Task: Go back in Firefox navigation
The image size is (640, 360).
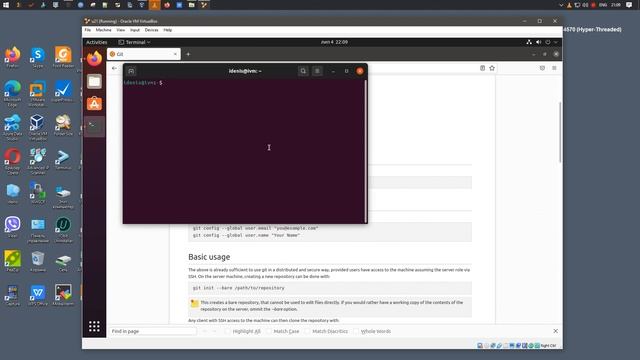Action: (x=114, y=68)
